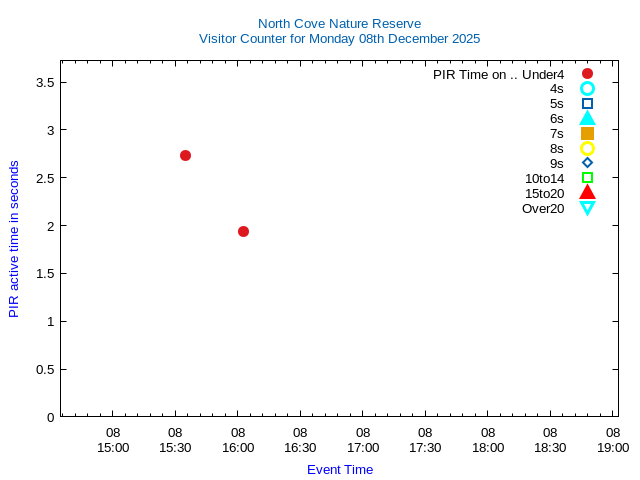Click the 'Event Time' x-axis label
Viewport: 640px width, 480px height.
coord(339,469)
